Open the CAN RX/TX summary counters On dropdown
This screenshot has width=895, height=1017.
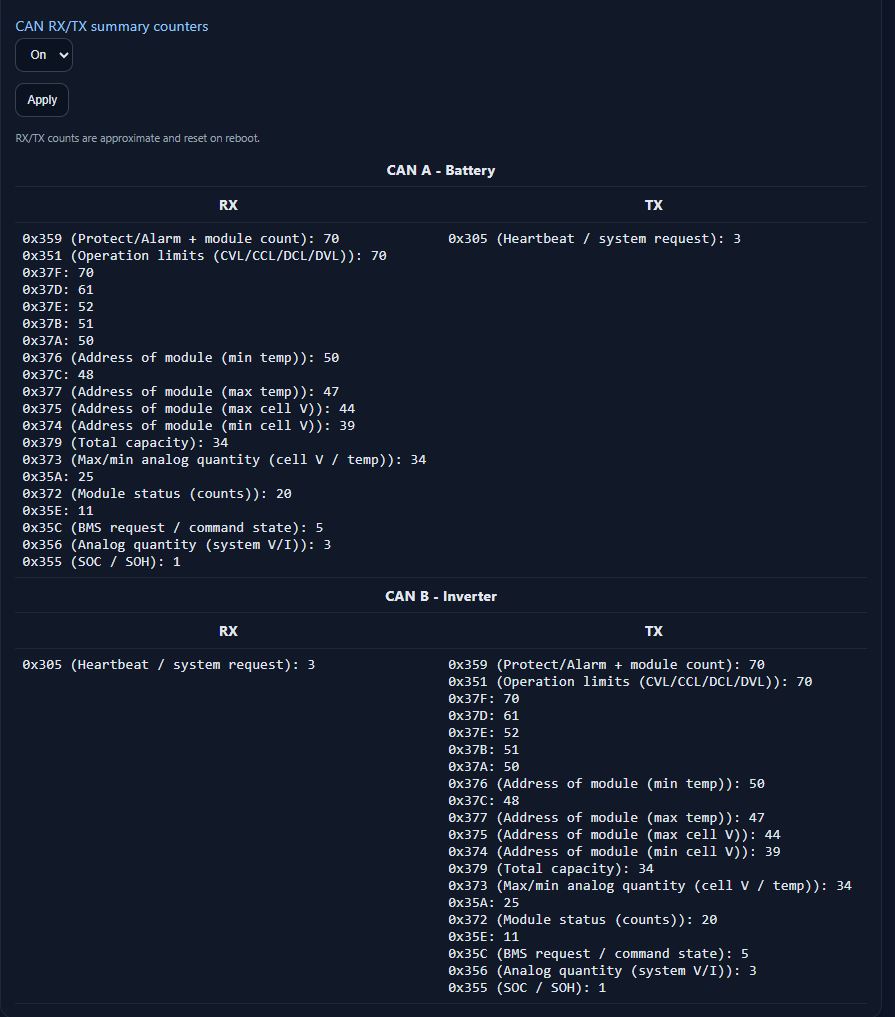44,55
